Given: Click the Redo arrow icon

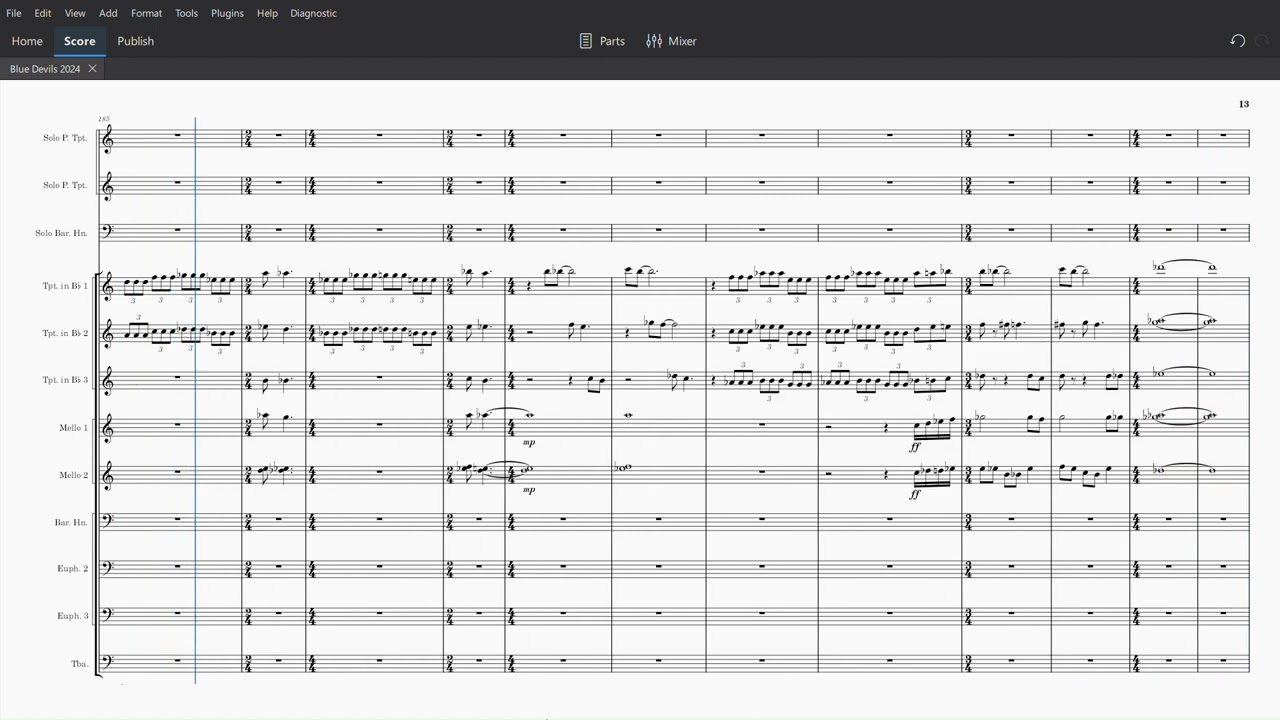Looking at the screenshot, I should [x=1262, y=41].
